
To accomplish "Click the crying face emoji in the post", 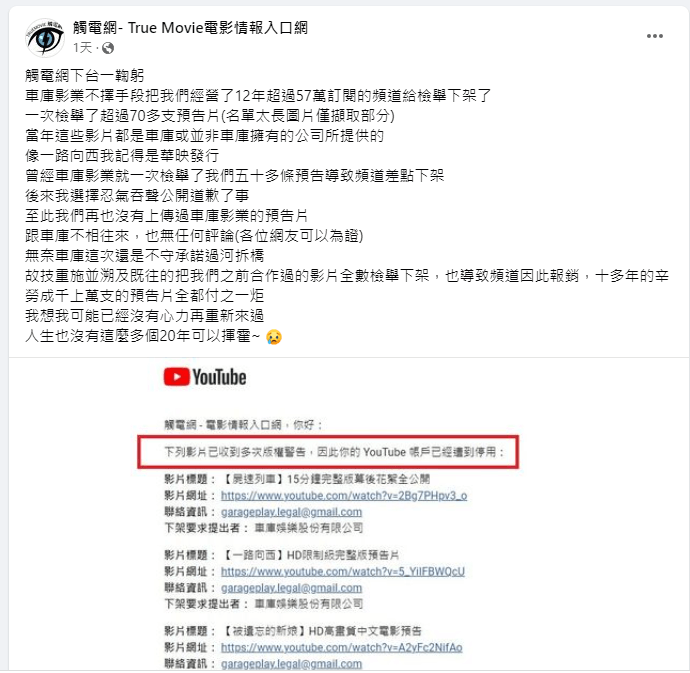I will coord(274,337).
